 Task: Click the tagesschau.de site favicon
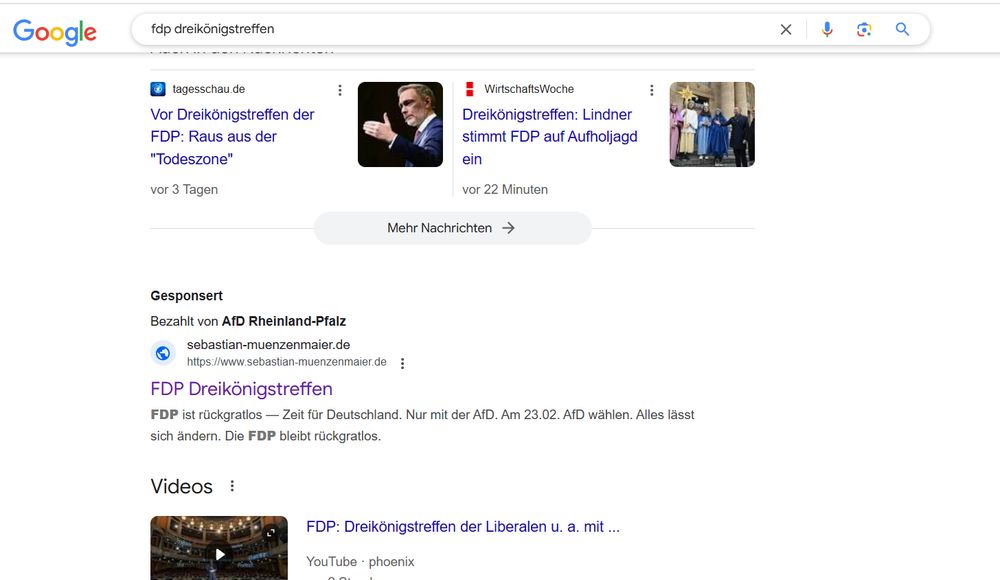click(x=156, y=88)
